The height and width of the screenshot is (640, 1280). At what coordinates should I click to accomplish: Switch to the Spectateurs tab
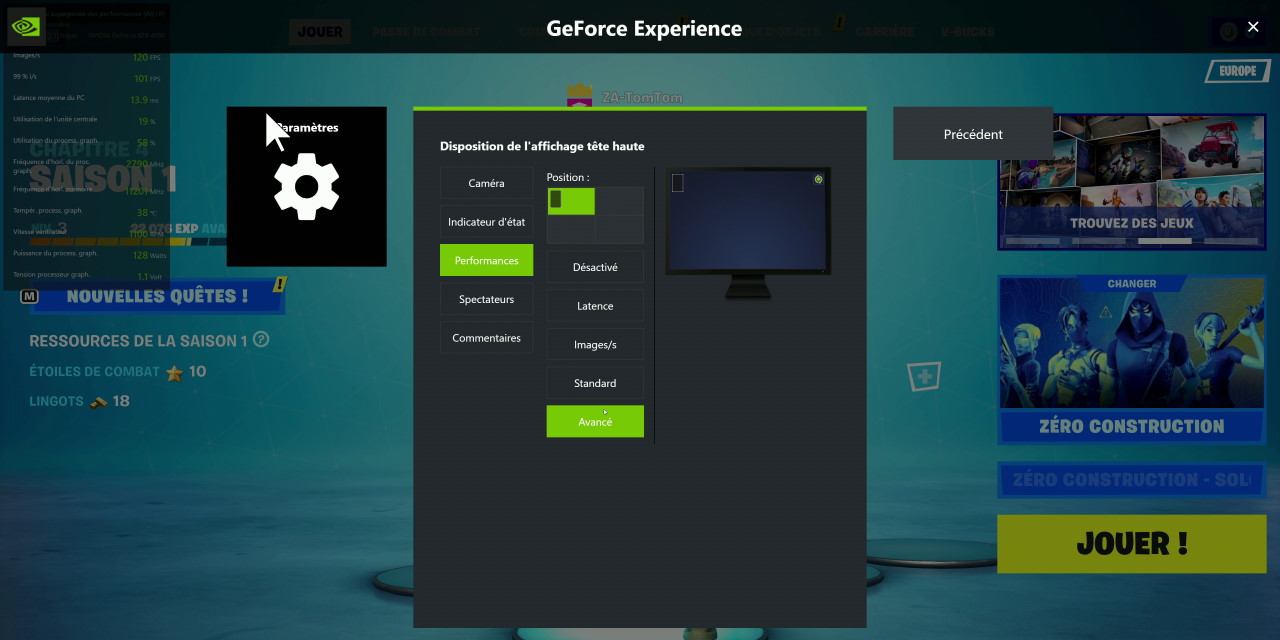click(486, 299)
